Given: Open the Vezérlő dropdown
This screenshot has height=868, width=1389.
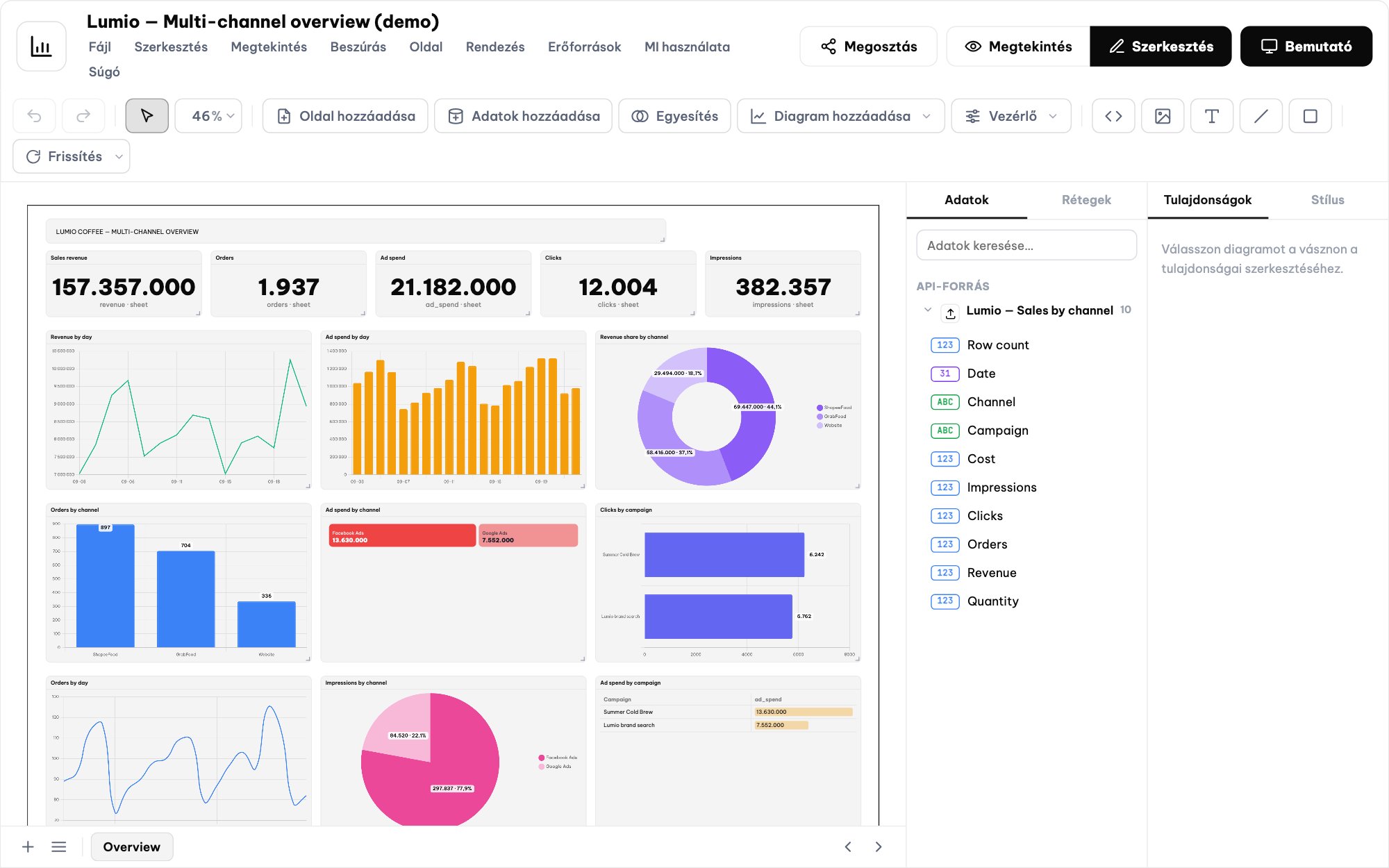Looking at the screenshot, I should click(1011, 116).
